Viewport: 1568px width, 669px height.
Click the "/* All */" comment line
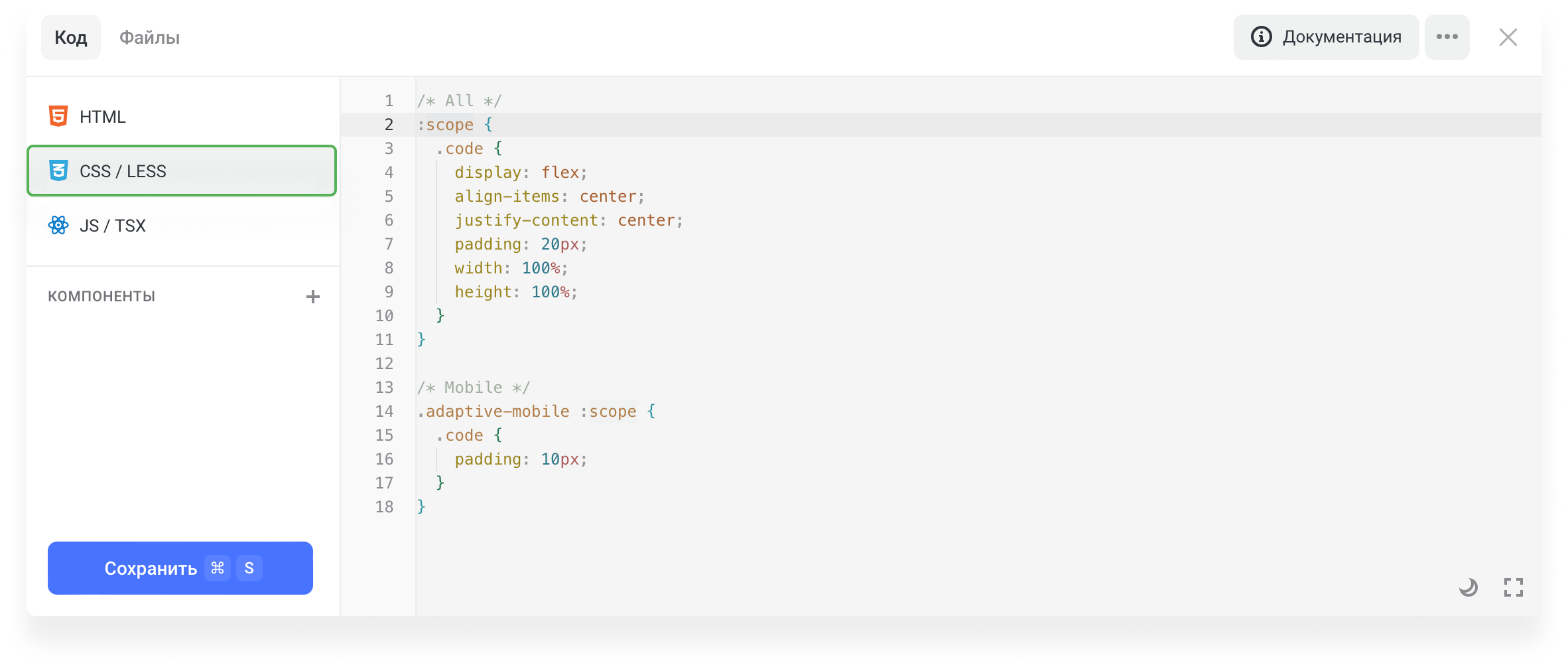[x=459, y=101]
